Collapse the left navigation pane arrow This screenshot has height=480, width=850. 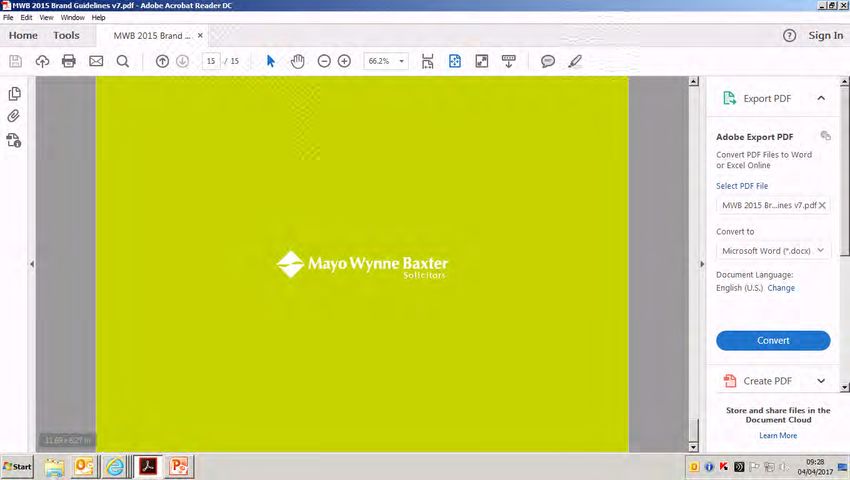tap(32, 264)
